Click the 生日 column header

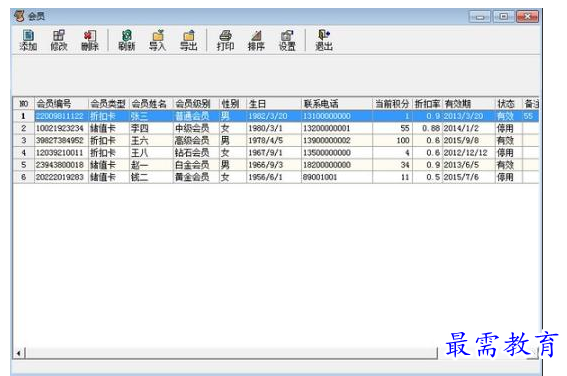pos(273,104)
